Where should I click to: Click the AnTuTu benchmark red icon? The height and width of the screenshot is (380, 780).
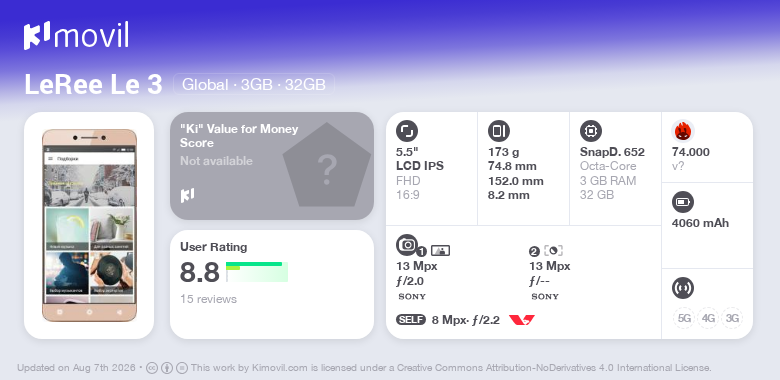pyautogui.click(x=682, y=131)
